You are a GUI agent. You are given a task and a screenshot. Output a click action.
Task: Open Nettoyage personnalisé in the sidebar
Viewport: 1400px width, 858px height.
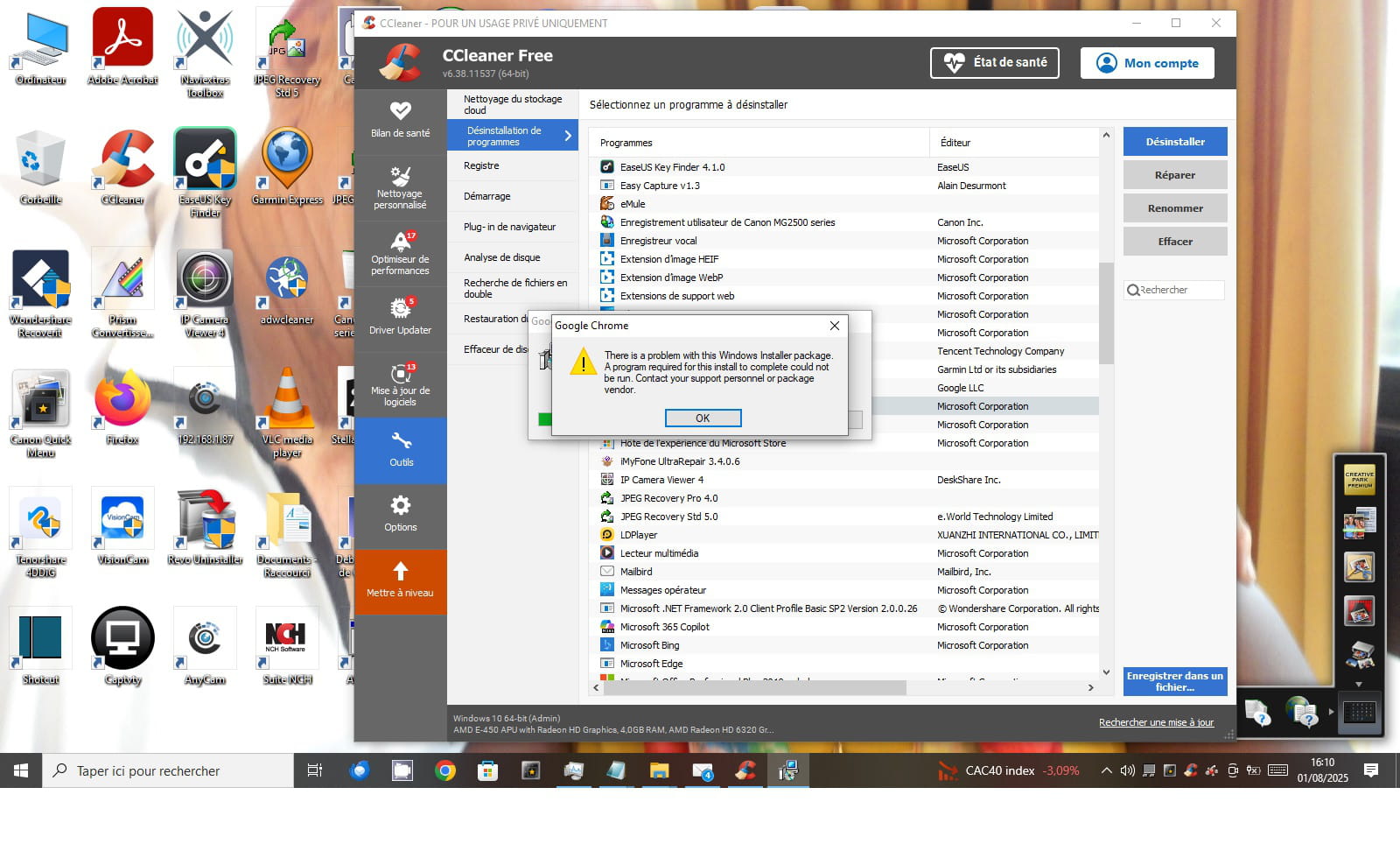pyautogui.click(x=400, y=187)
